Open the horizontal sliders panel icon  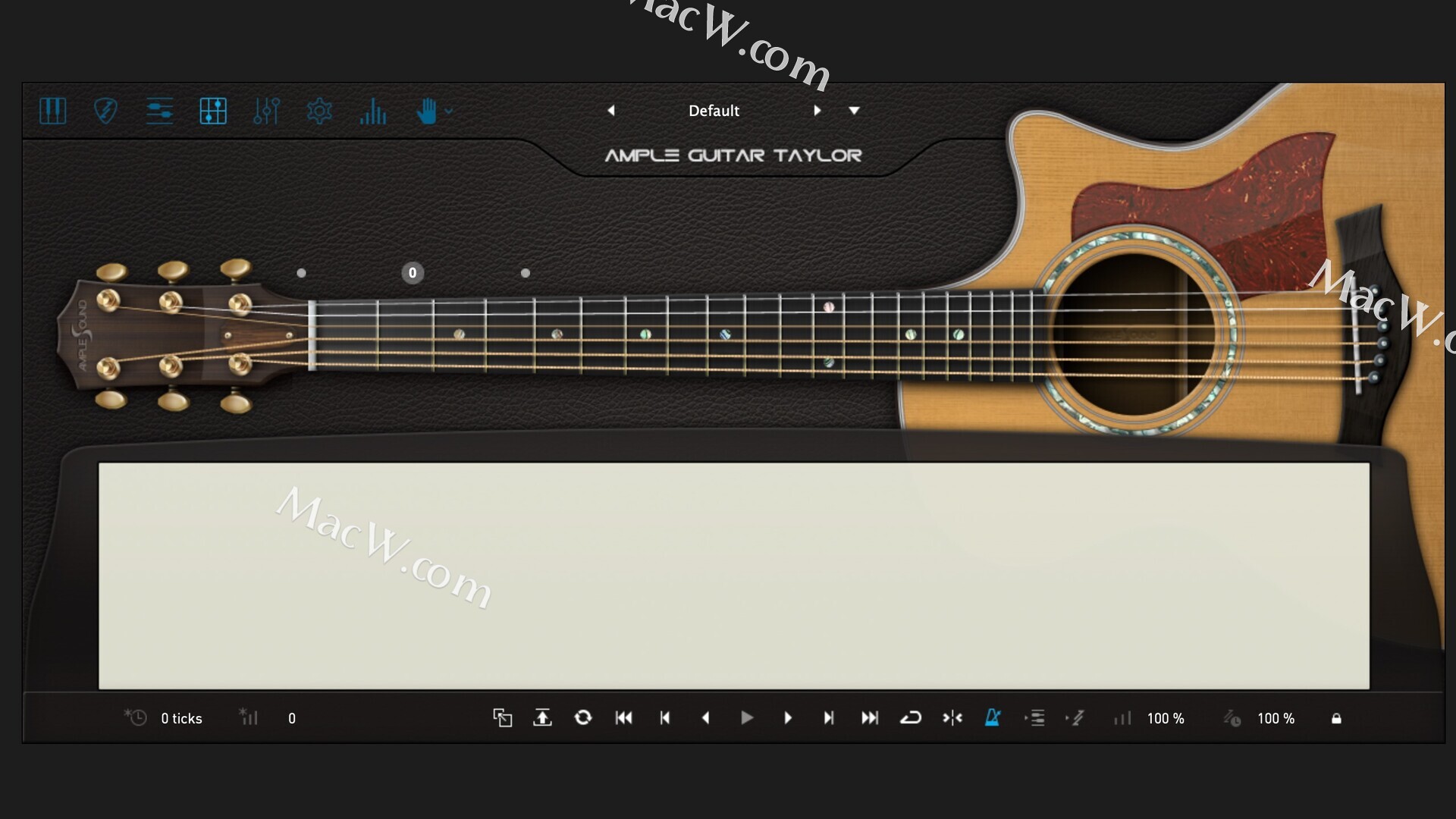click(159, 111)
